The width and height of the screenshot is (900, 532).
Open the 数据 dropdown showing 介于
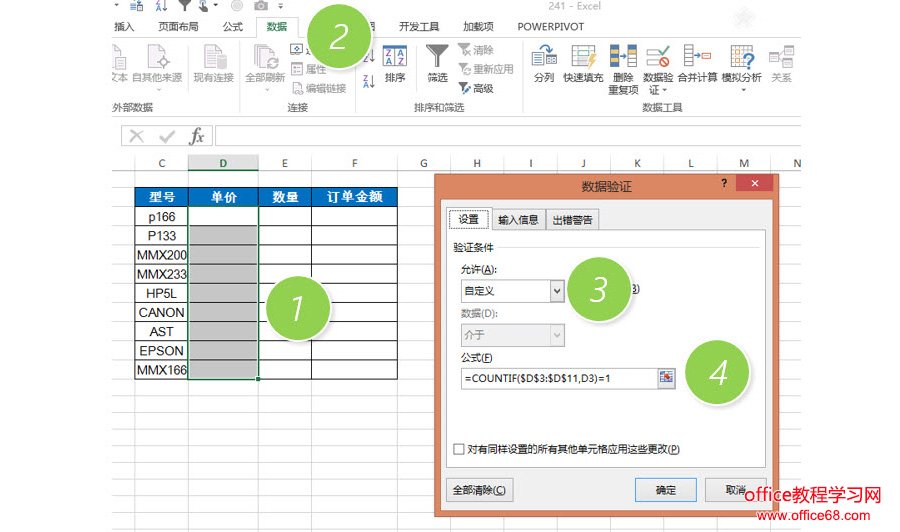point(513,335)
